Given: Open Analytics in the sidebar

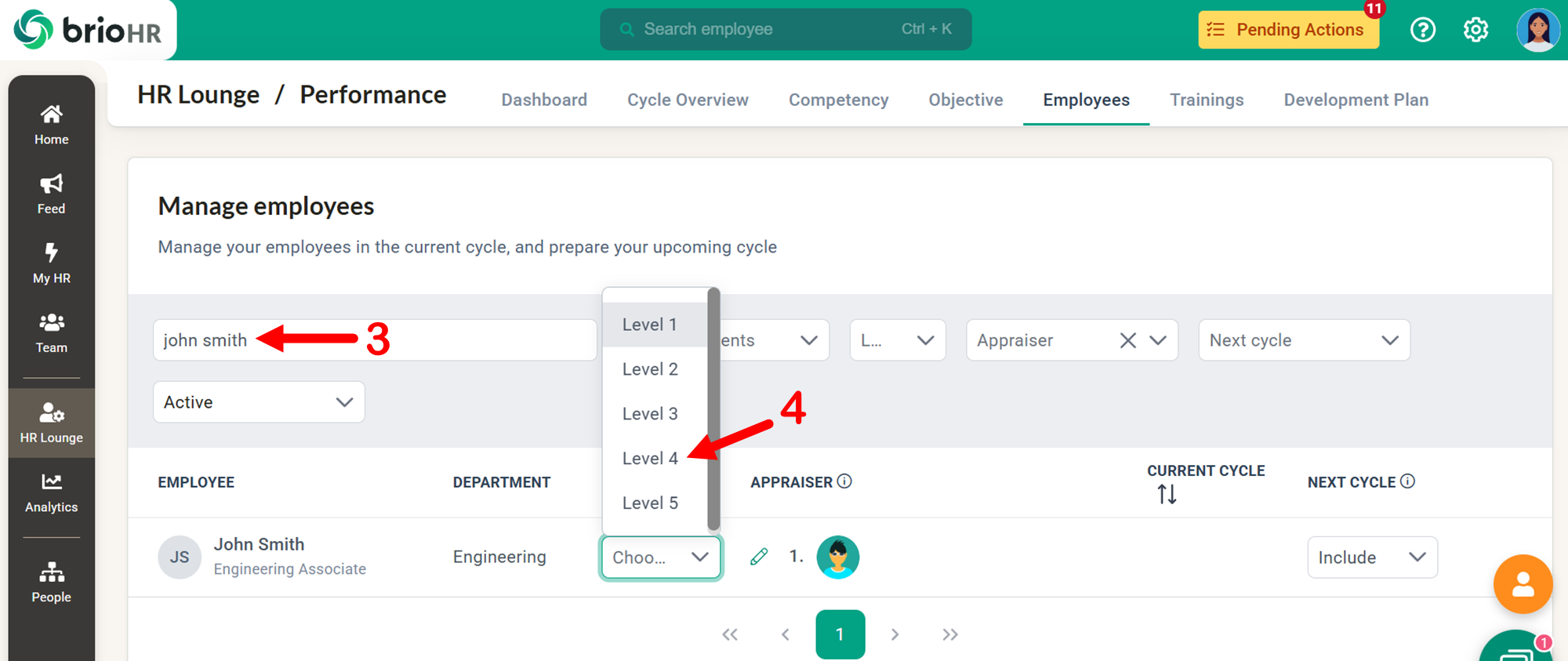Looking at the screenshot, I should [x=51, y=492].
